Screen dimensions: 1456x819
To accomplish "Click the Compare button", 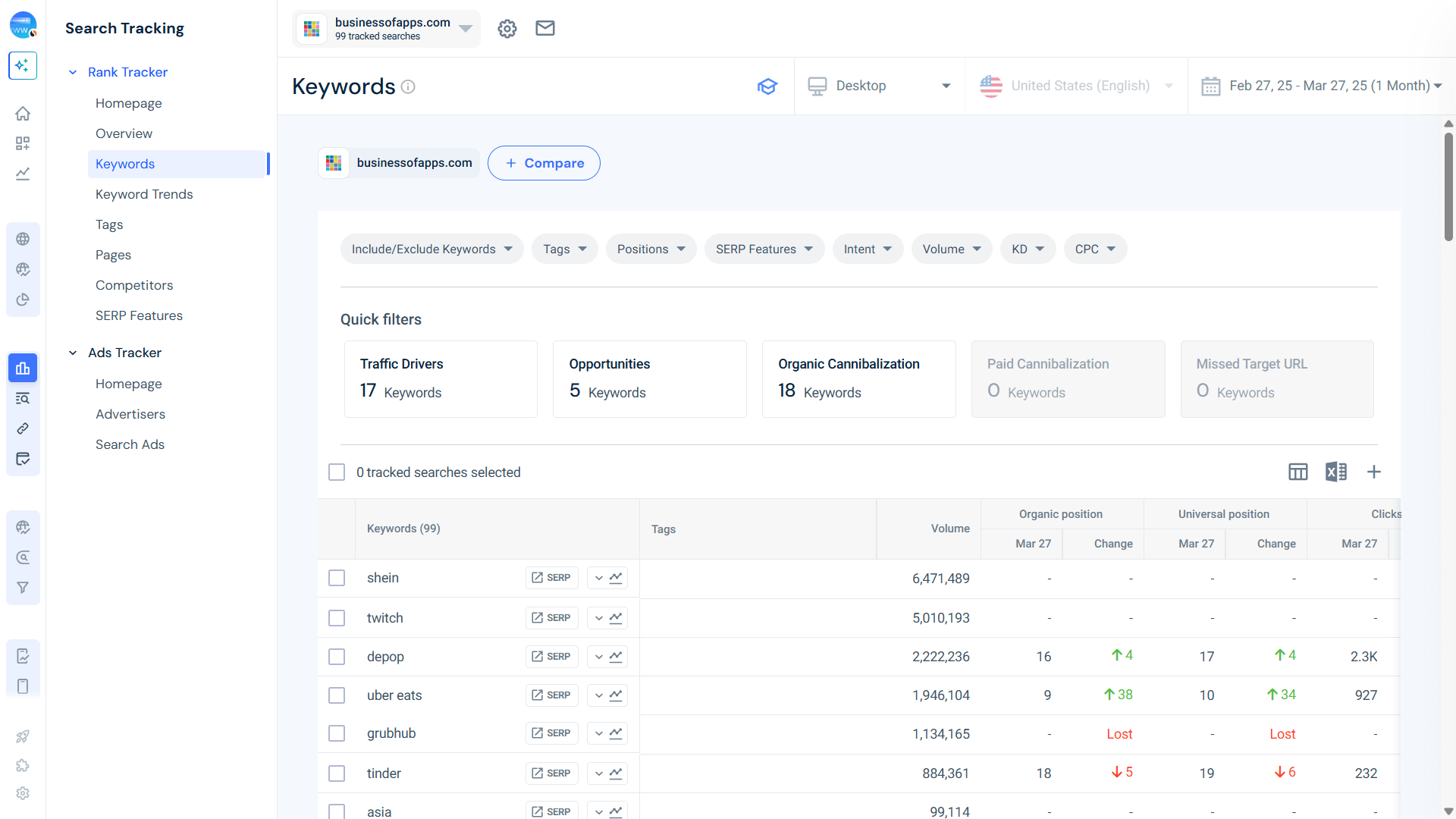I will pos(544,163).
